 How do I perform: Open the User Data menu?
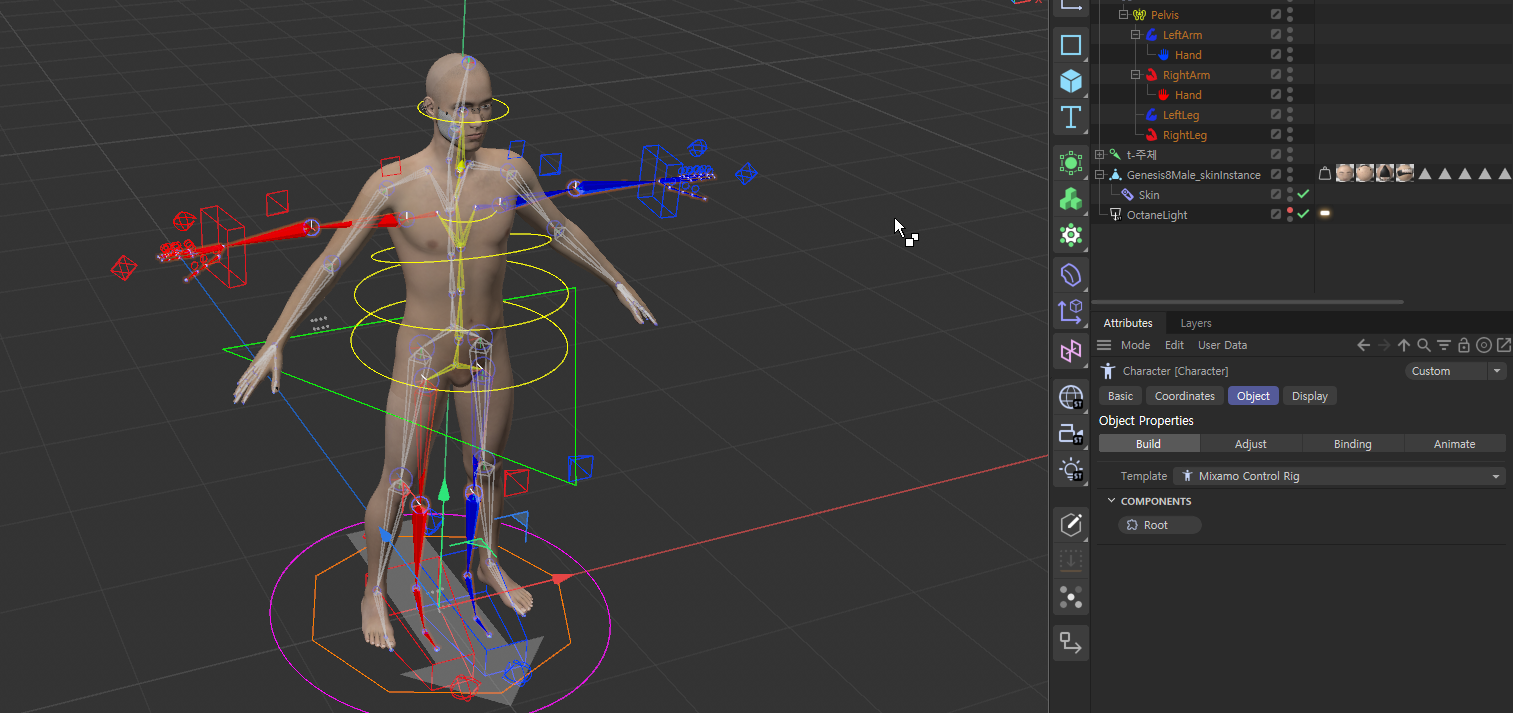pyautogui.click(x=1222, y=345)
